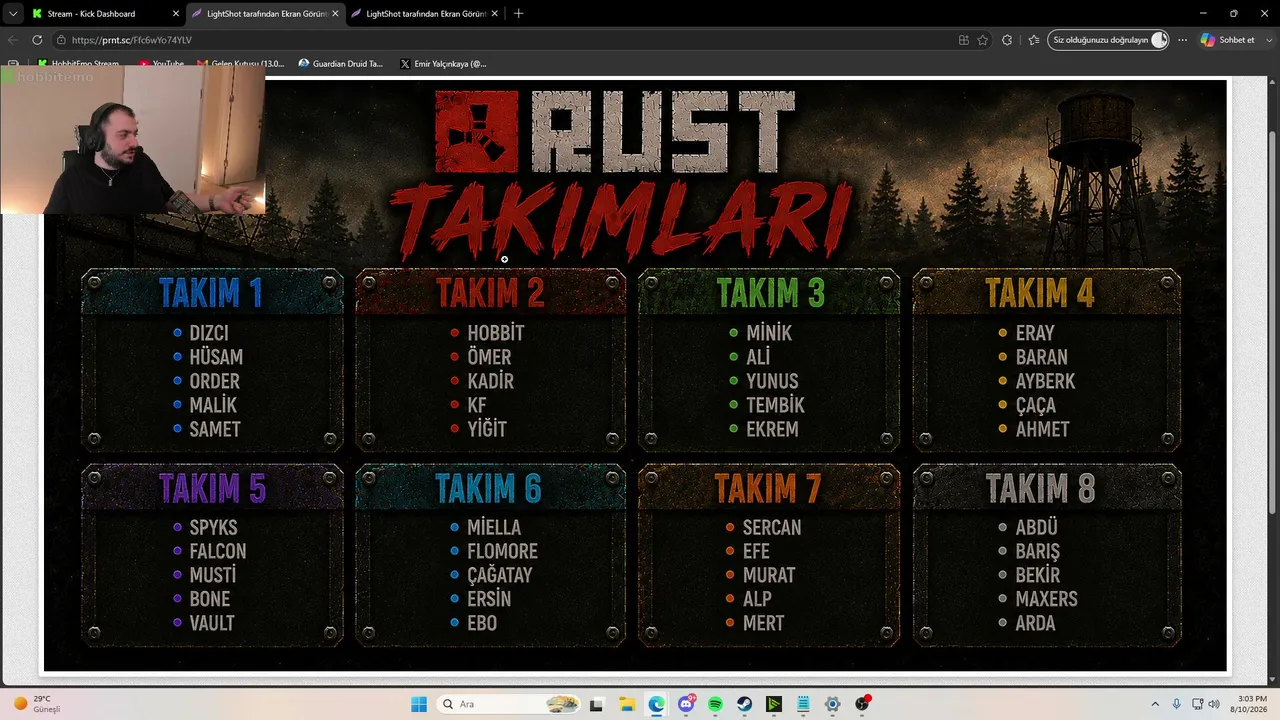Open the Emir Yalçınkaya X bookmark
The width and height of the screenshot is (1280, 720).
(x=443, y=64)
